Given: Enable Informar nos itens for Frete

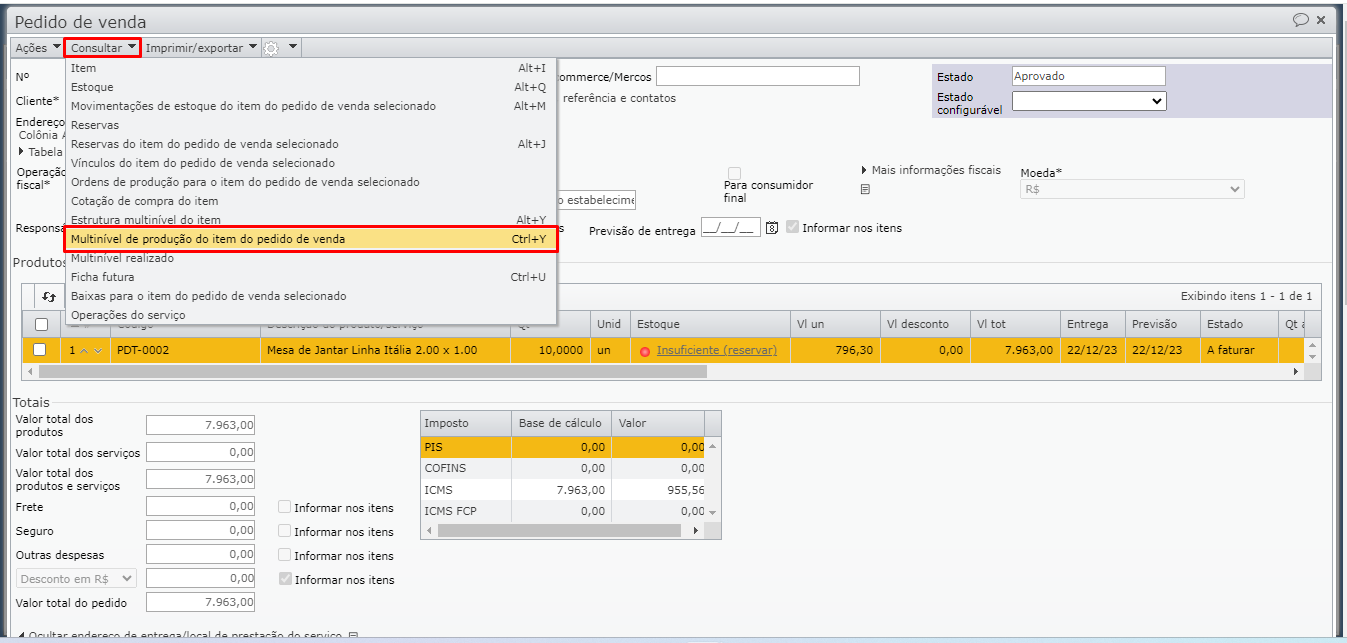Looking at the screenshot, I should pos(285,508).
